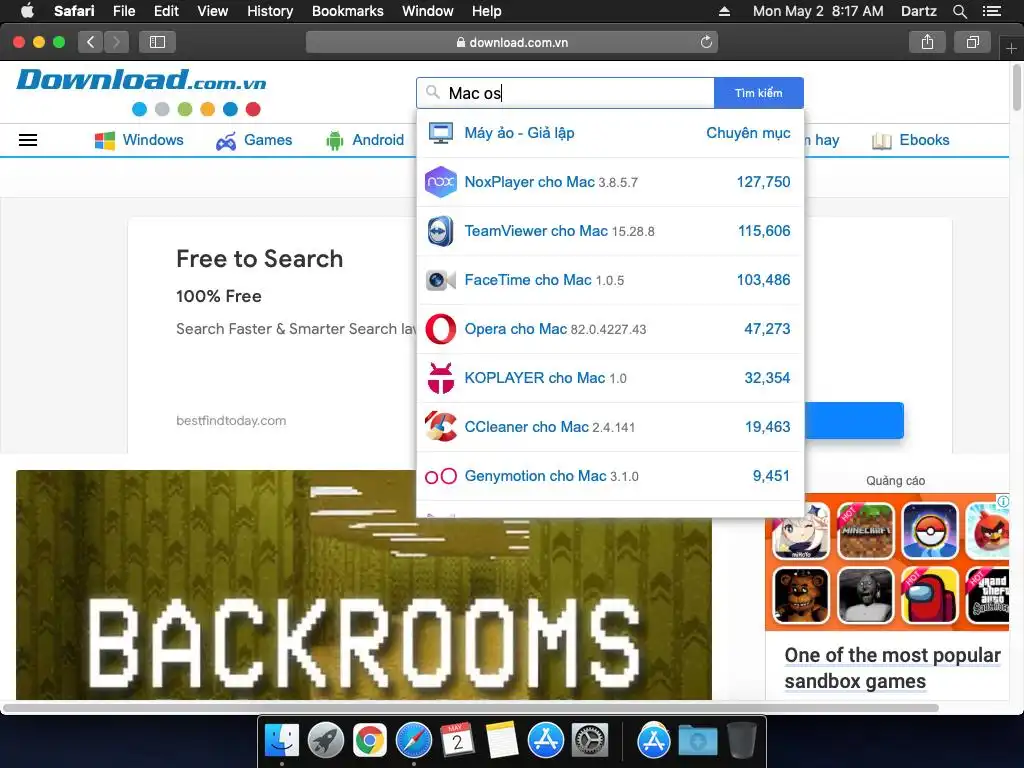
Task: Click the FaceTime camera icon
Action: [441, 280]
